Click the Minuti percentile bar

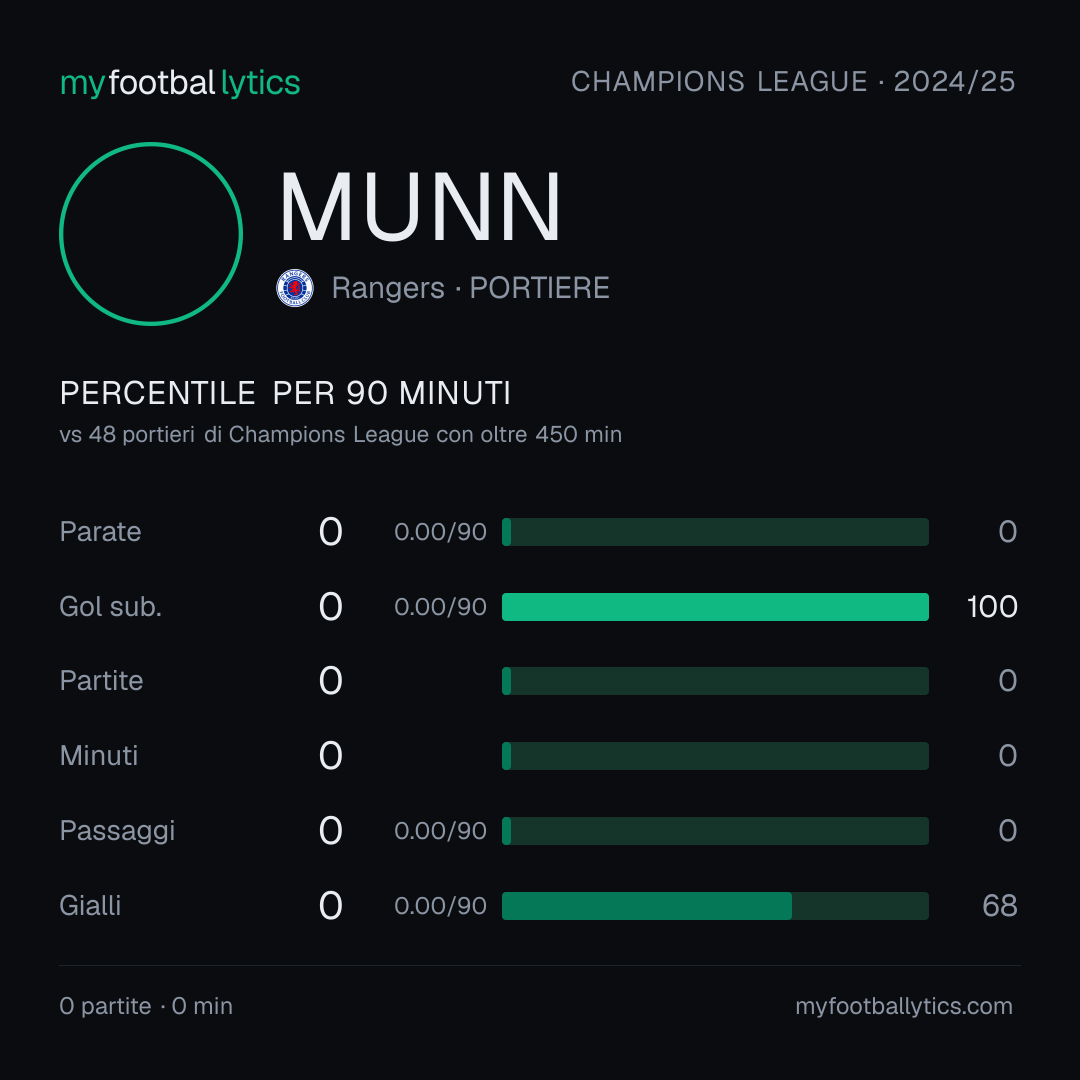pyautogui.click(x=715, y=756)
